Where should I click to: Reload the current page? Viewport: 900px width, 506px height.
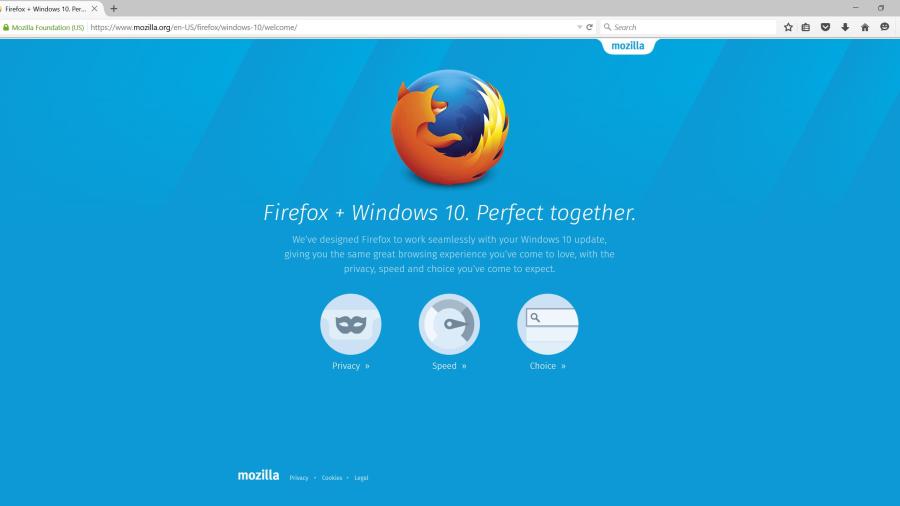[589, 27]
